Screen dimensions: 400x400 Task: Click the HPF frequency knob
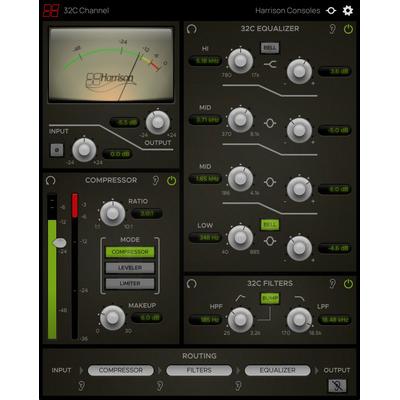pyautogui.click(x=240, y=320)
